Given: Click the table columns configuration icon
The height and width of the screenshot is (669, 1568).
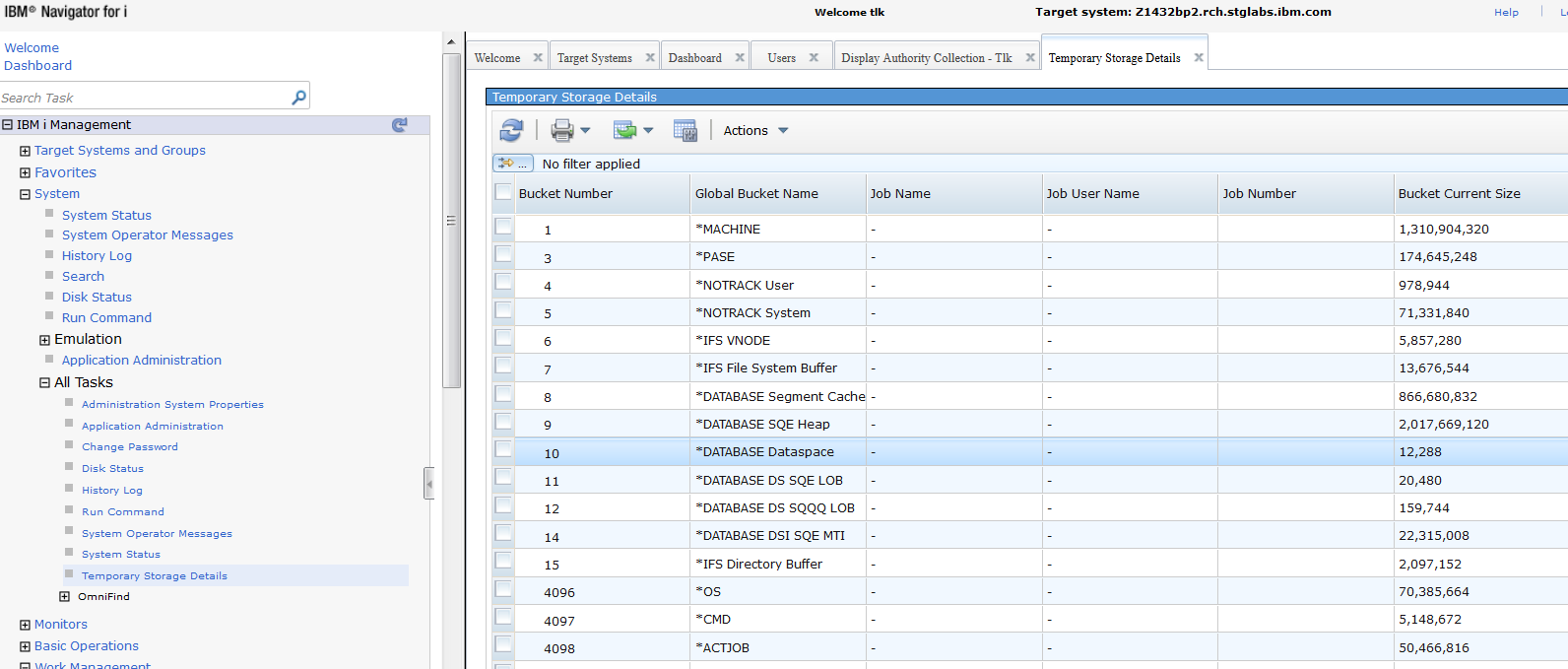Looking at the screenshot, I should 685,130.
